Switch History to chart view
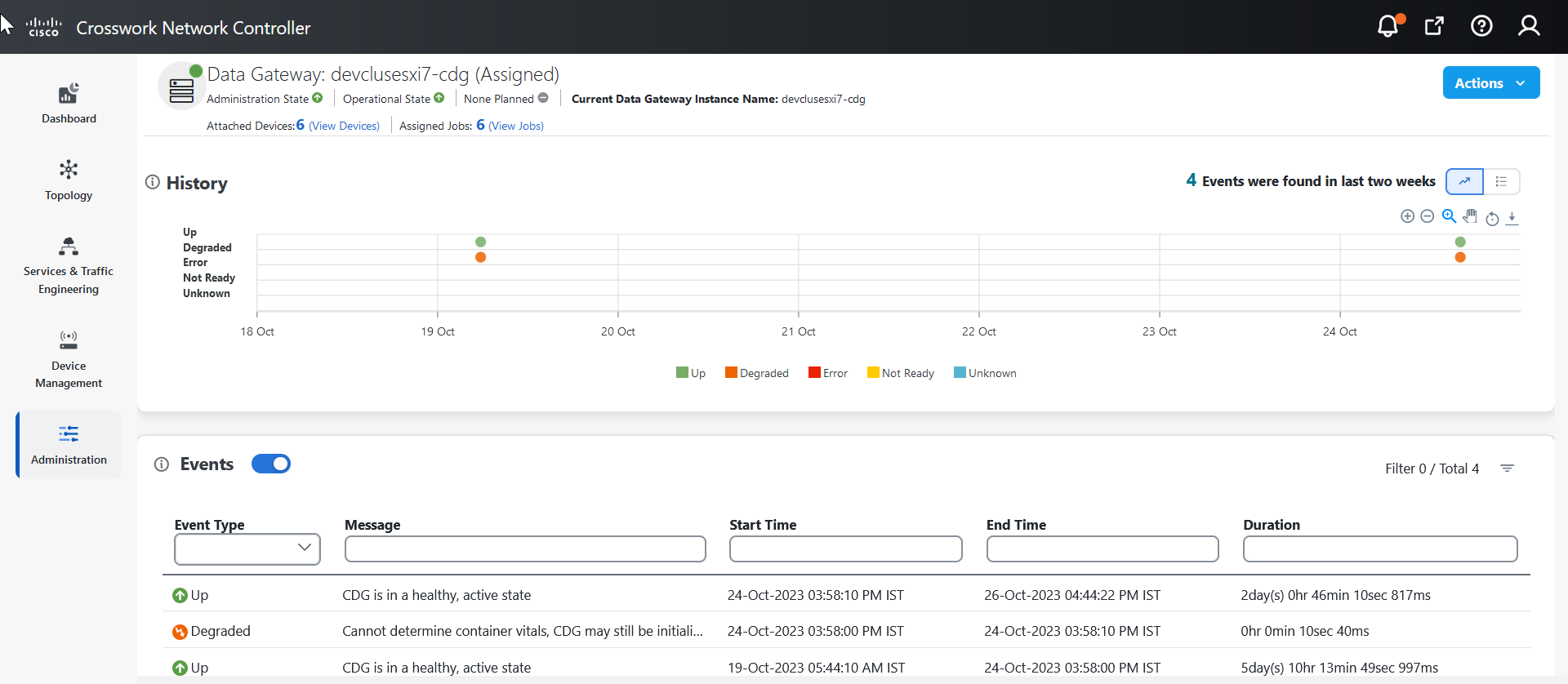This screenshot has height=684, width=1568. click(1464, 181)
